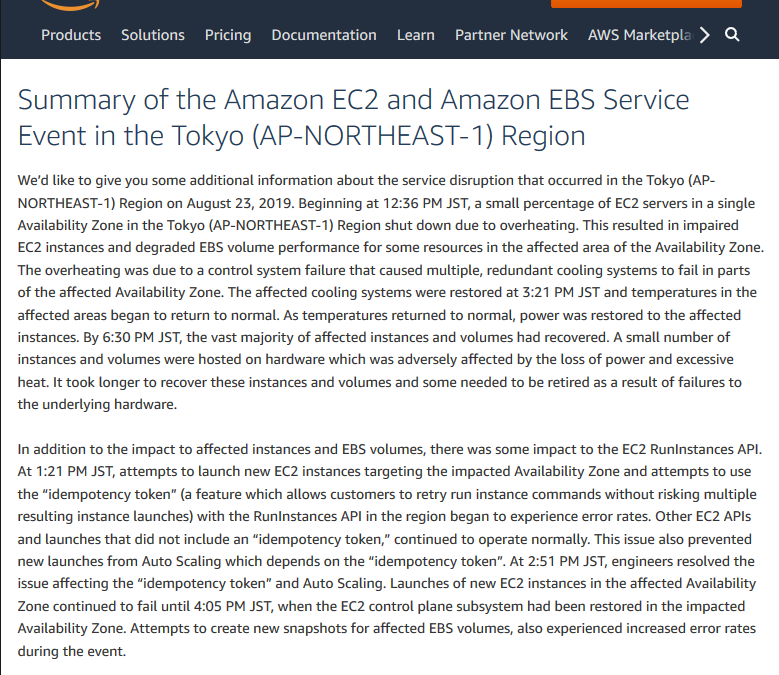Open the Products menu

tap(71, 35)
